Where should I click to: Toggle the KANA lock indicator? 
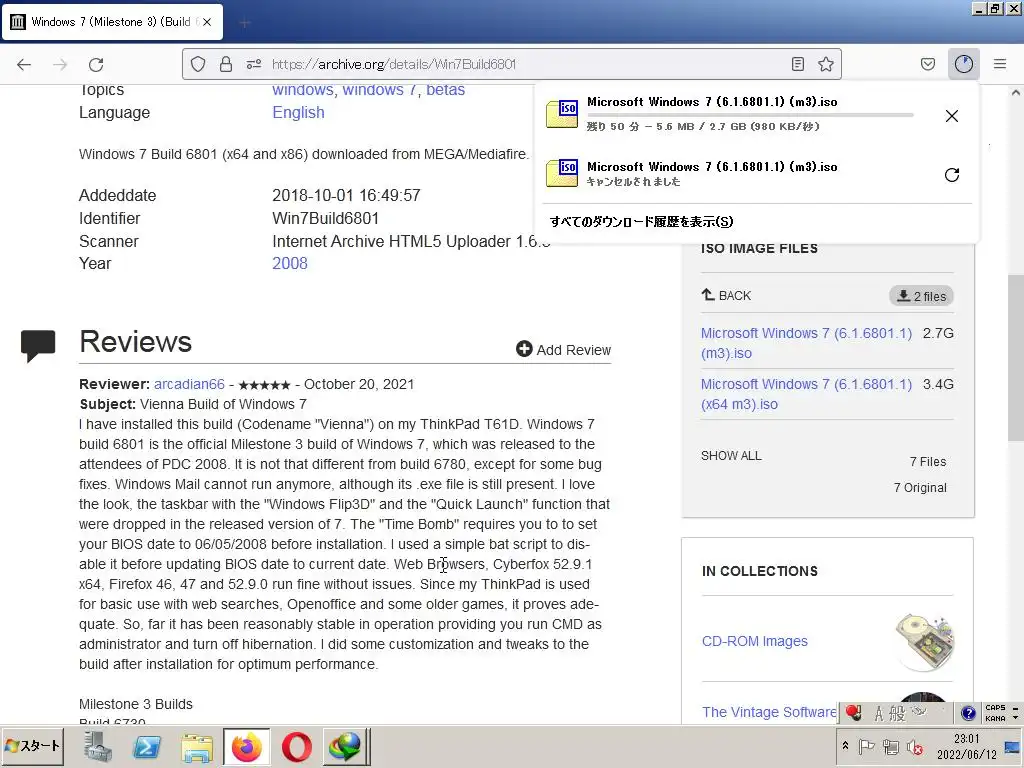click(x=995, y=718)
